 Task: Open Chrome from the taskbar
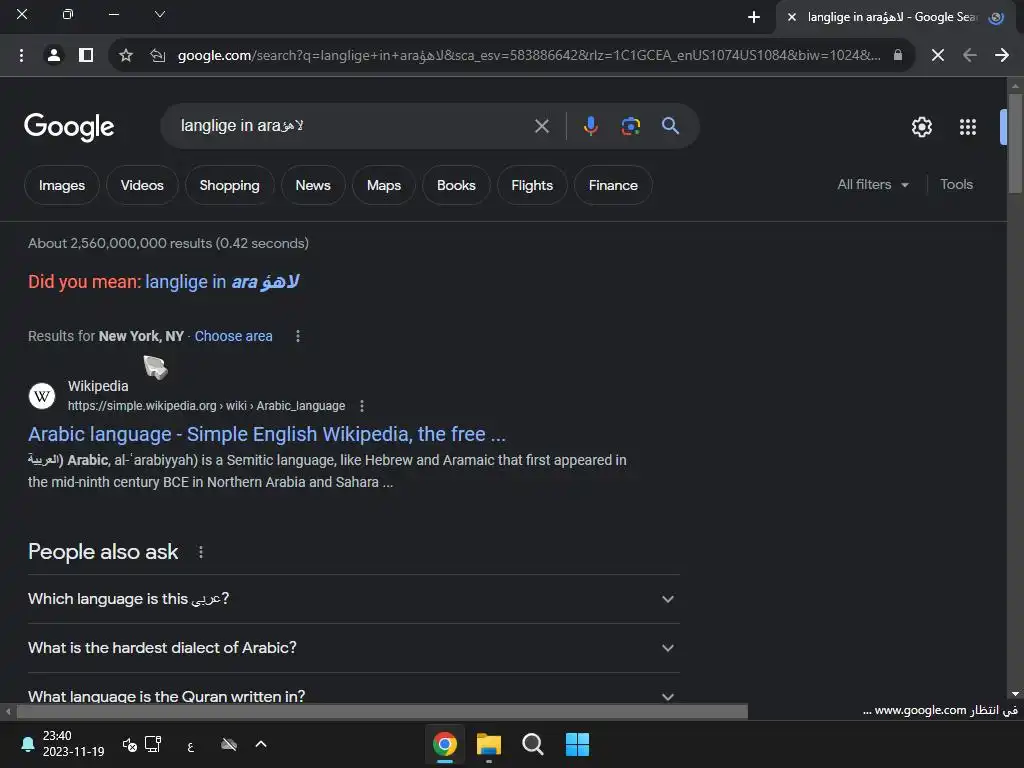445,744
